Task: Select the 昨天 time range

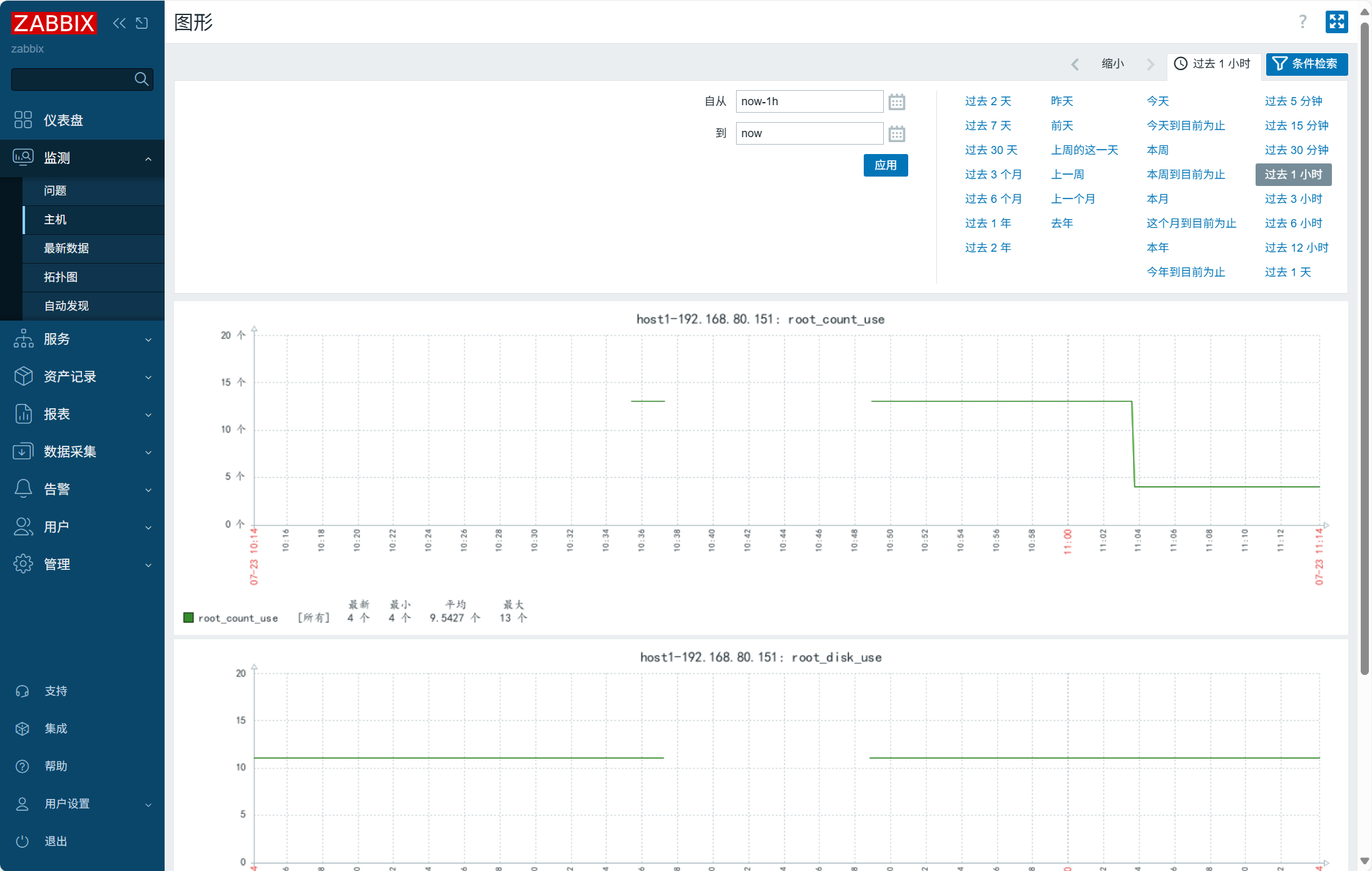Action: [1062, 101]
